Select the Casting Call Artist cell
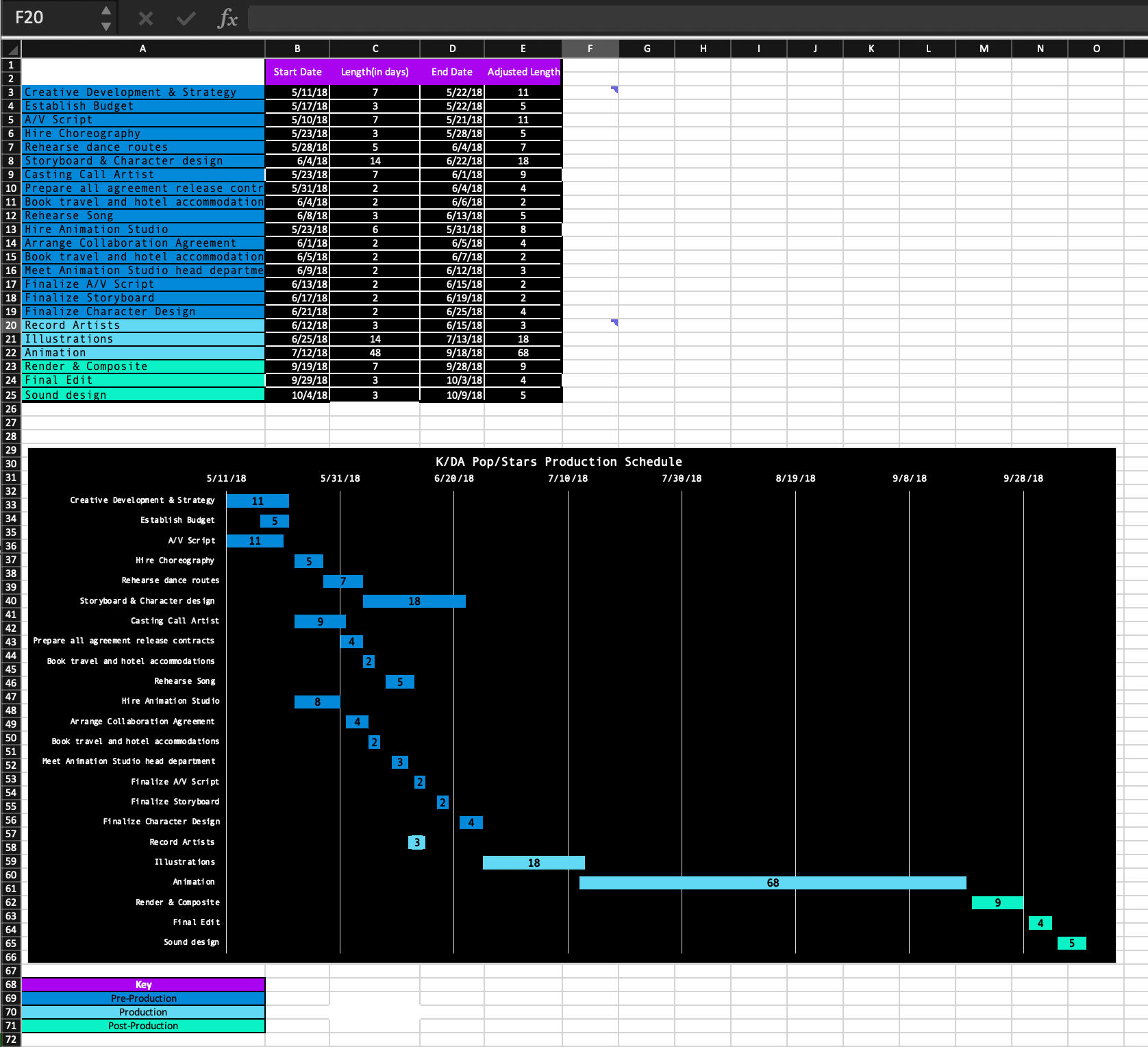Image resolution: width=1148 pixels, height=1047 pixels. (x=143, y=175)
